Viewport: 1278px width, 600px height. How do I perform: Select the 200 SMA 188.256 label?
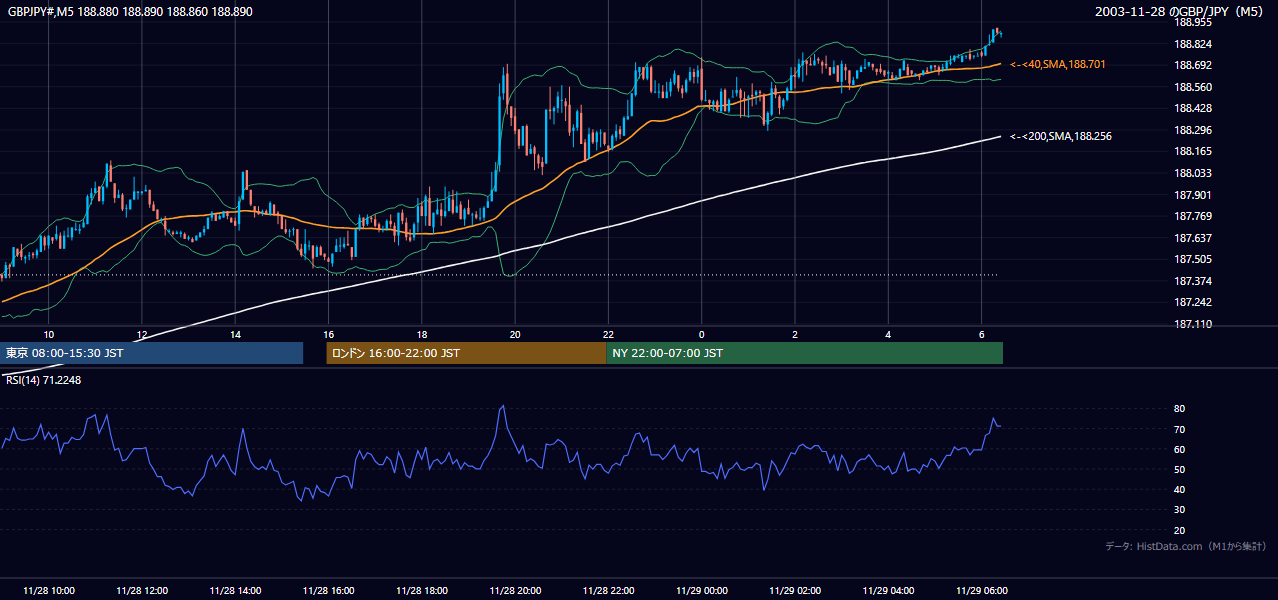1061,136
